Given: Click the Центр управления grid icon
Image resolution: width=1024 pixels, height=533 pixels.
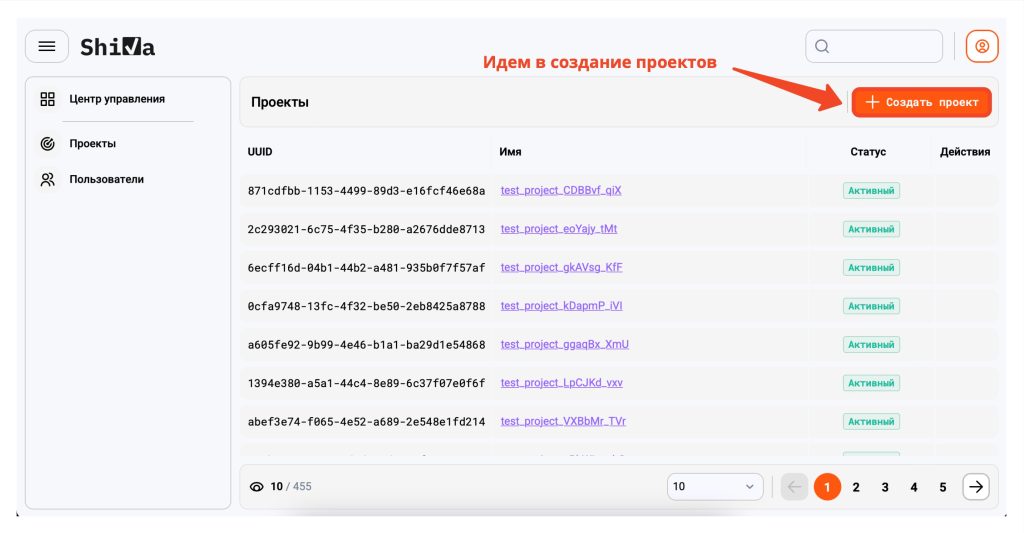Looking at the screenshot, I should click(47, 99).
